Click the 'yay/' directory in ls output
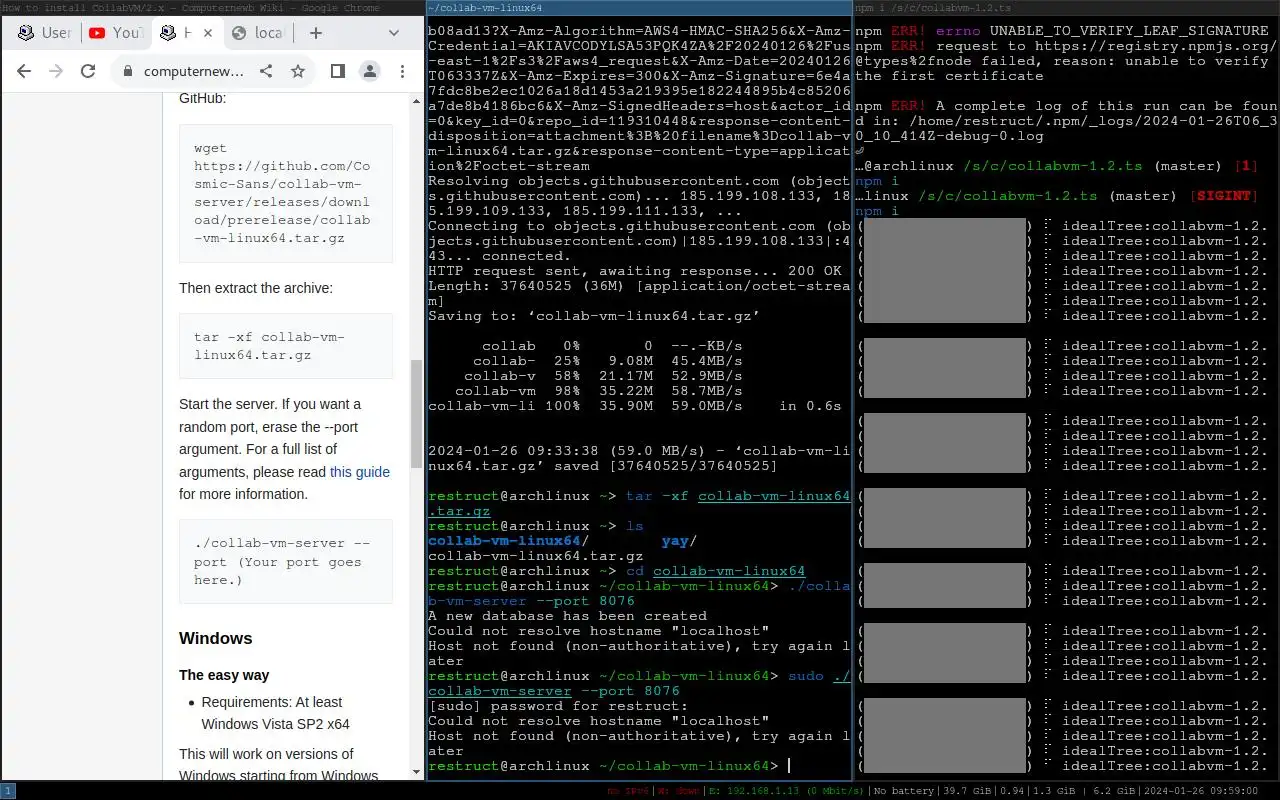Image resolution: width=1280 pixels, height=800 pixels. click(679, 541)
